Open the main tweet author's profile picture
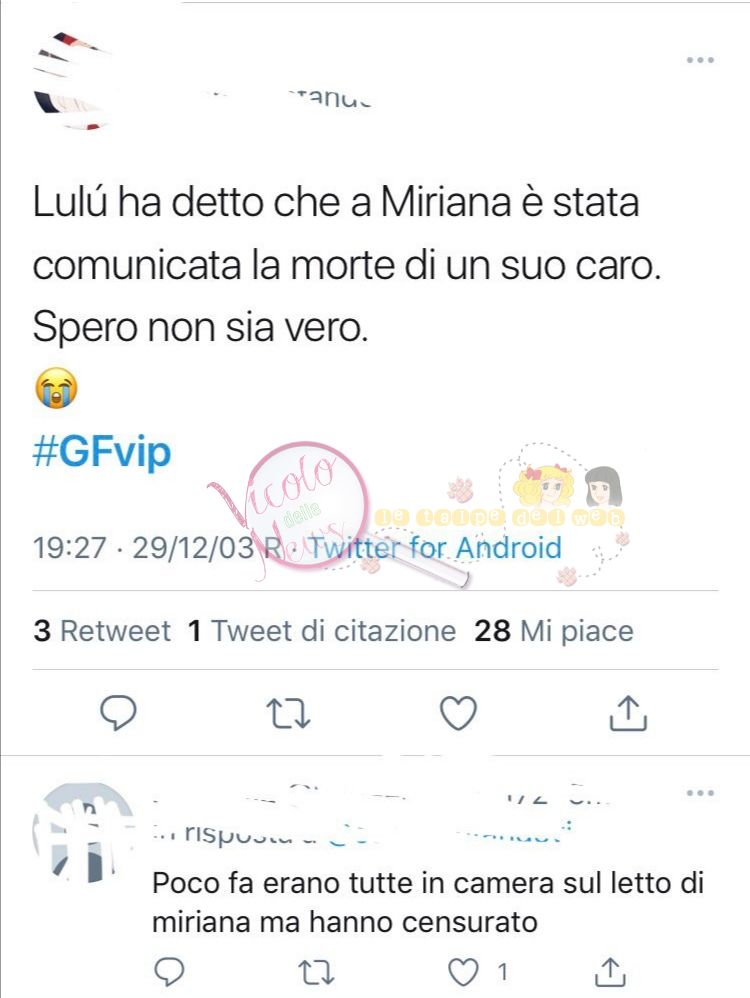The width and height of the screenshot is (750, 998). click(71, 81)
